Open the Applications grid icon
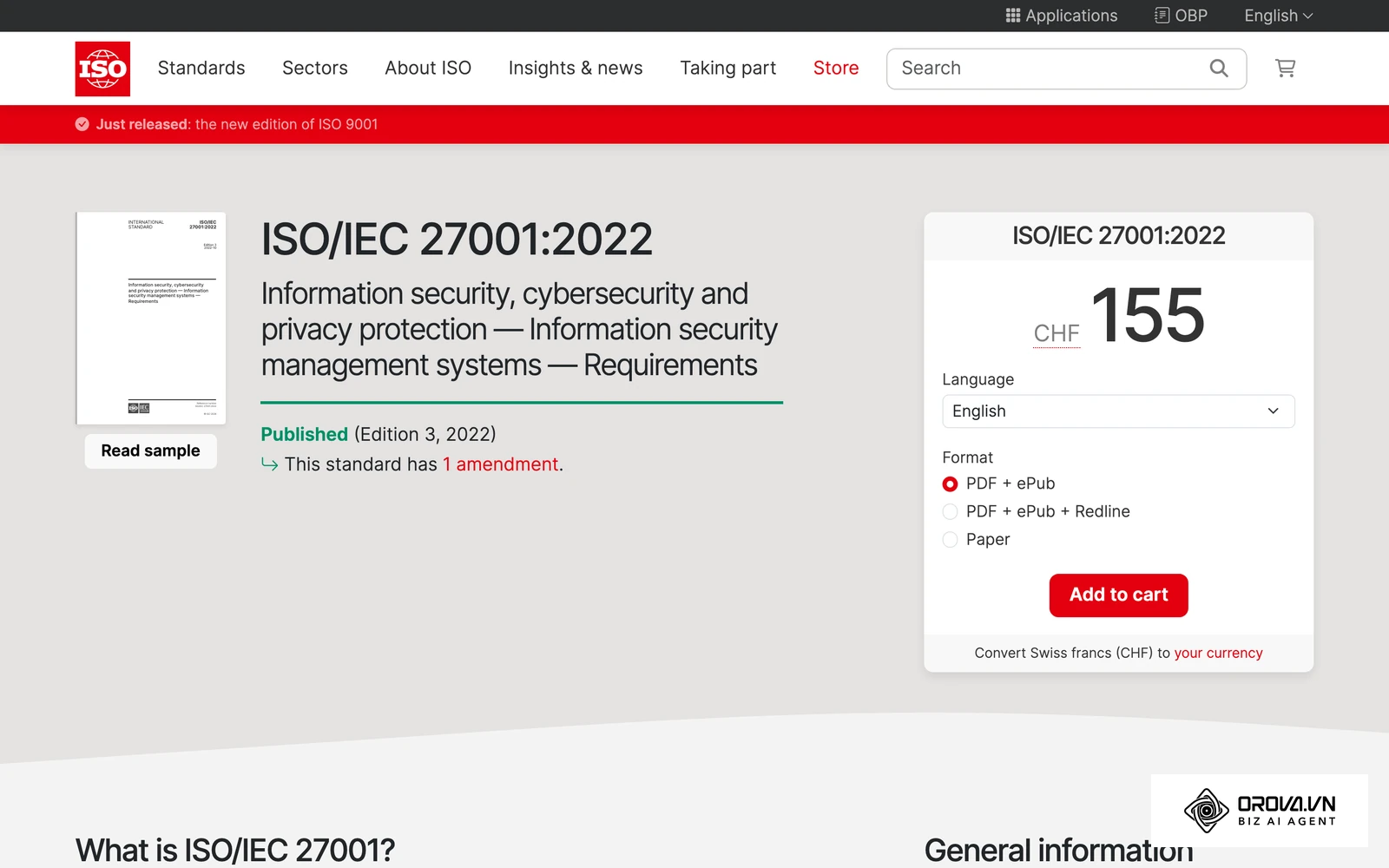Screen dimensions: 1389x868 (1012, 16)
